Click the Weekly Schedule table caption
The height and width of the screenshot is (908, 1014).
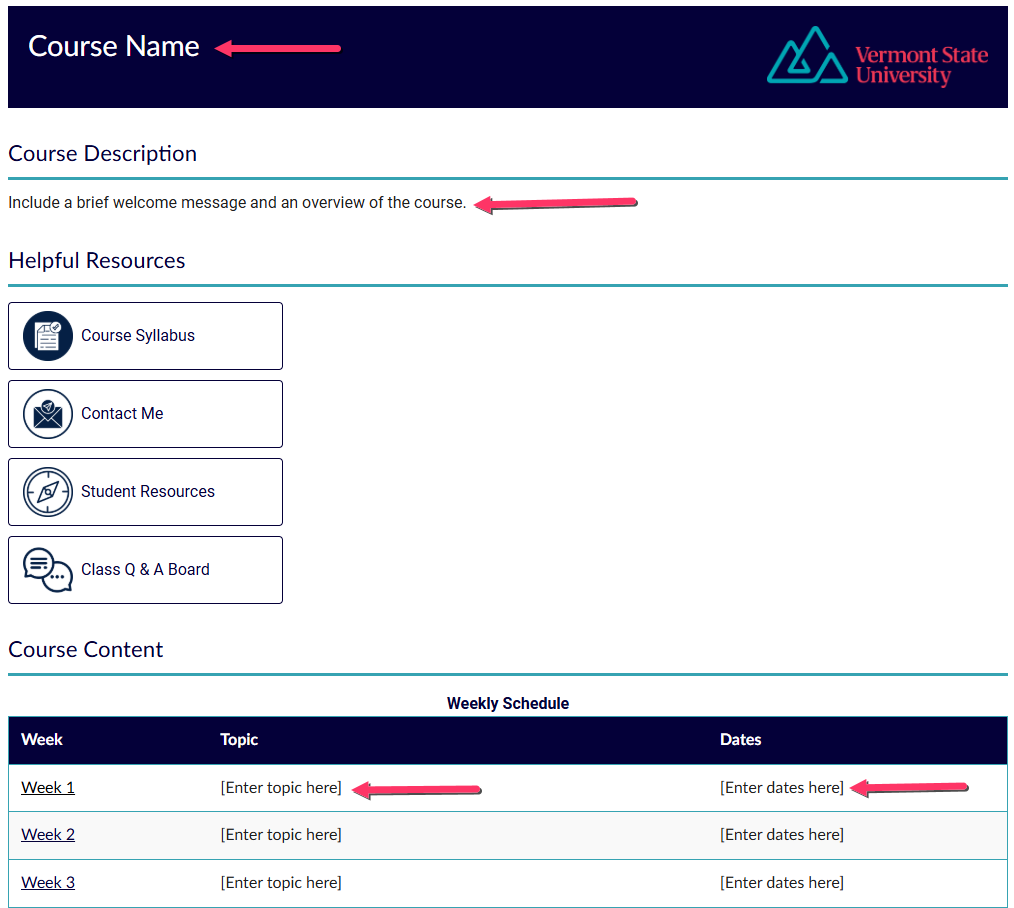[x=508, y=704]
